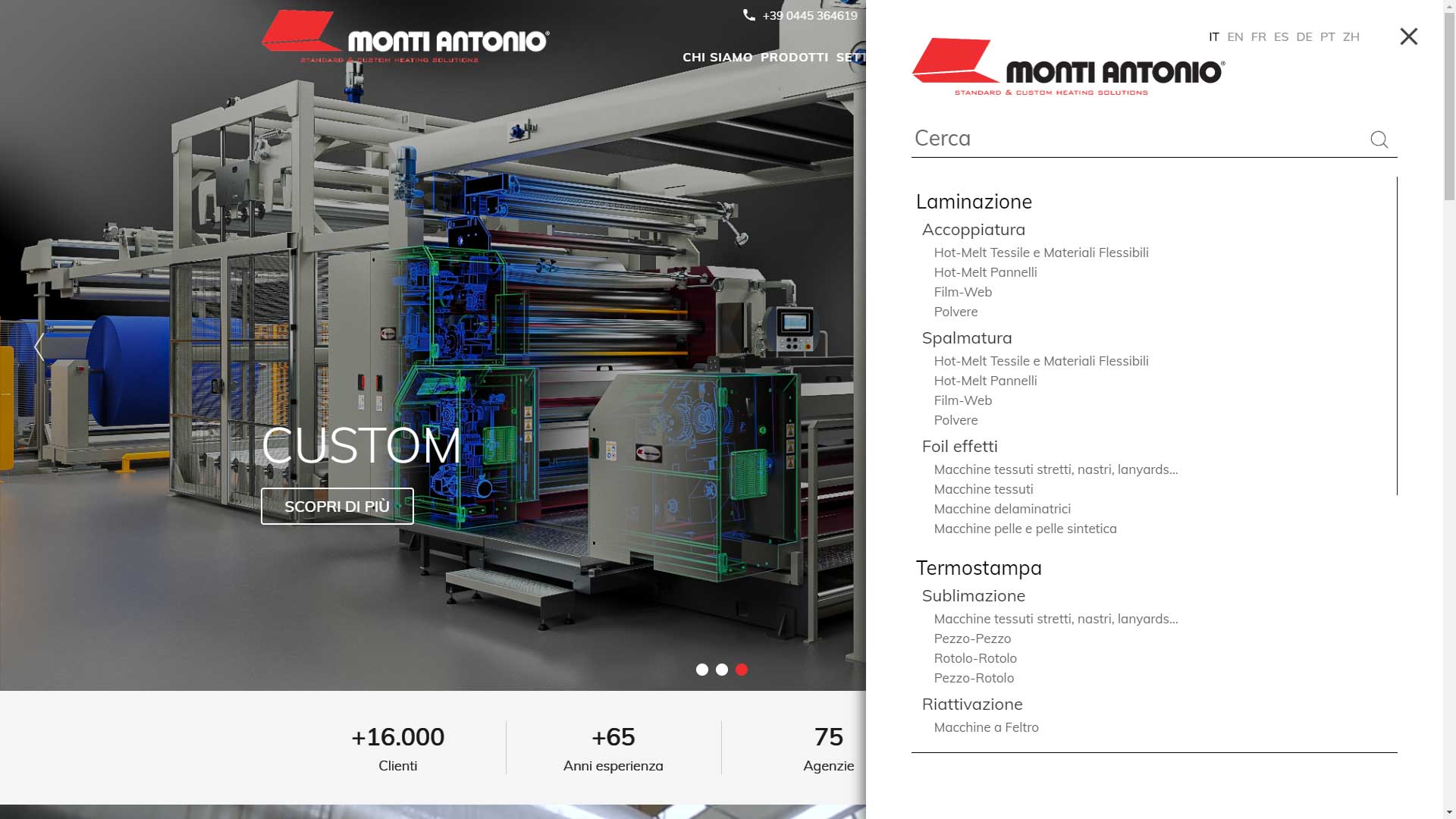Screen dimensions: 1456x819
Task: Select the first carousel dot
Action: point(702,670)
